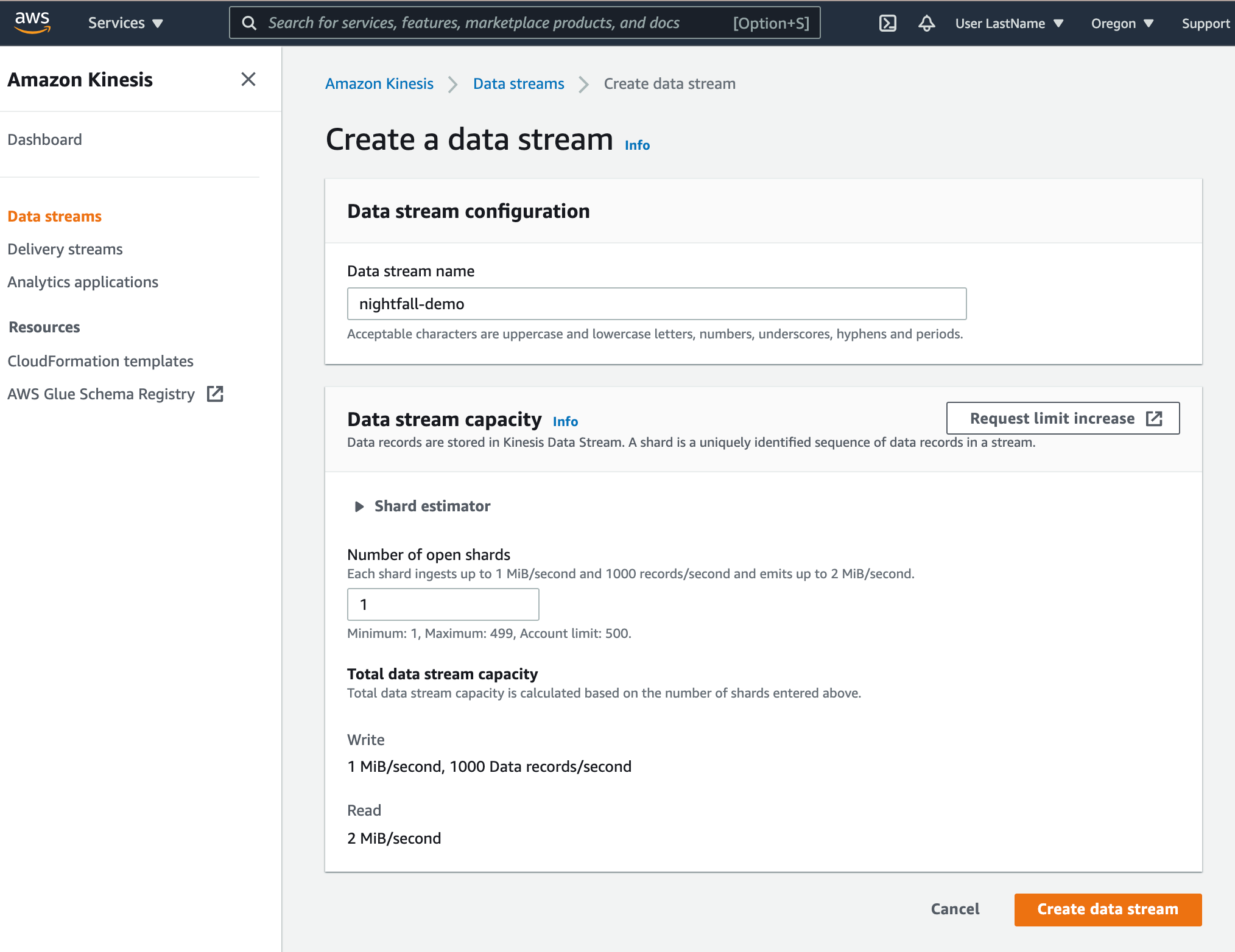Open the User LastName account dropdown
The image size is (1235, 952).
point(1008,23)
